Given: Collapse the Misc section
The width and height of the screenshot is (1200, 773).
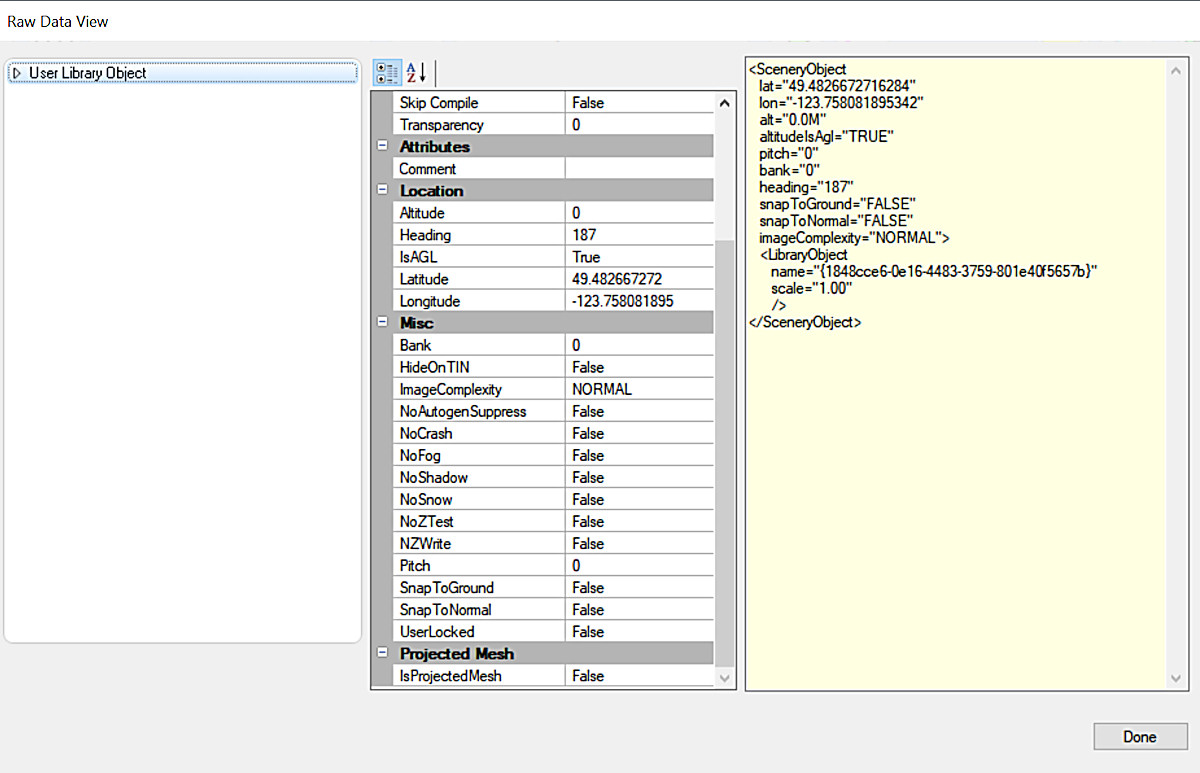Looking at the screenshot, I should coord(383,322).
